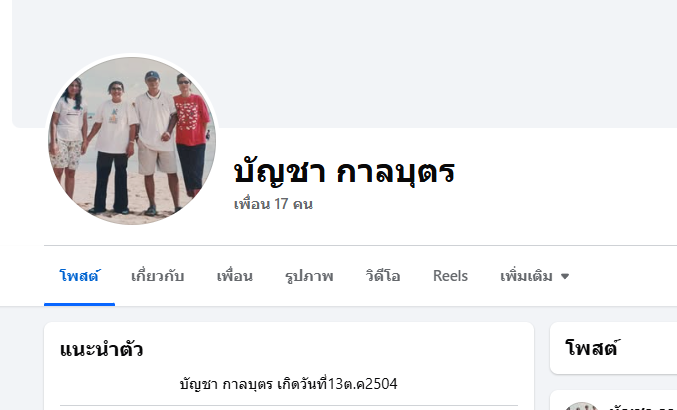Click the empty grey cover photo area

point(345,64)
